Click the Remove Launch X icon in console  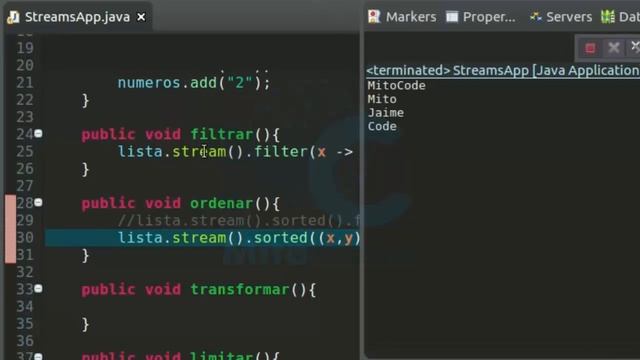tap(613, 48)
